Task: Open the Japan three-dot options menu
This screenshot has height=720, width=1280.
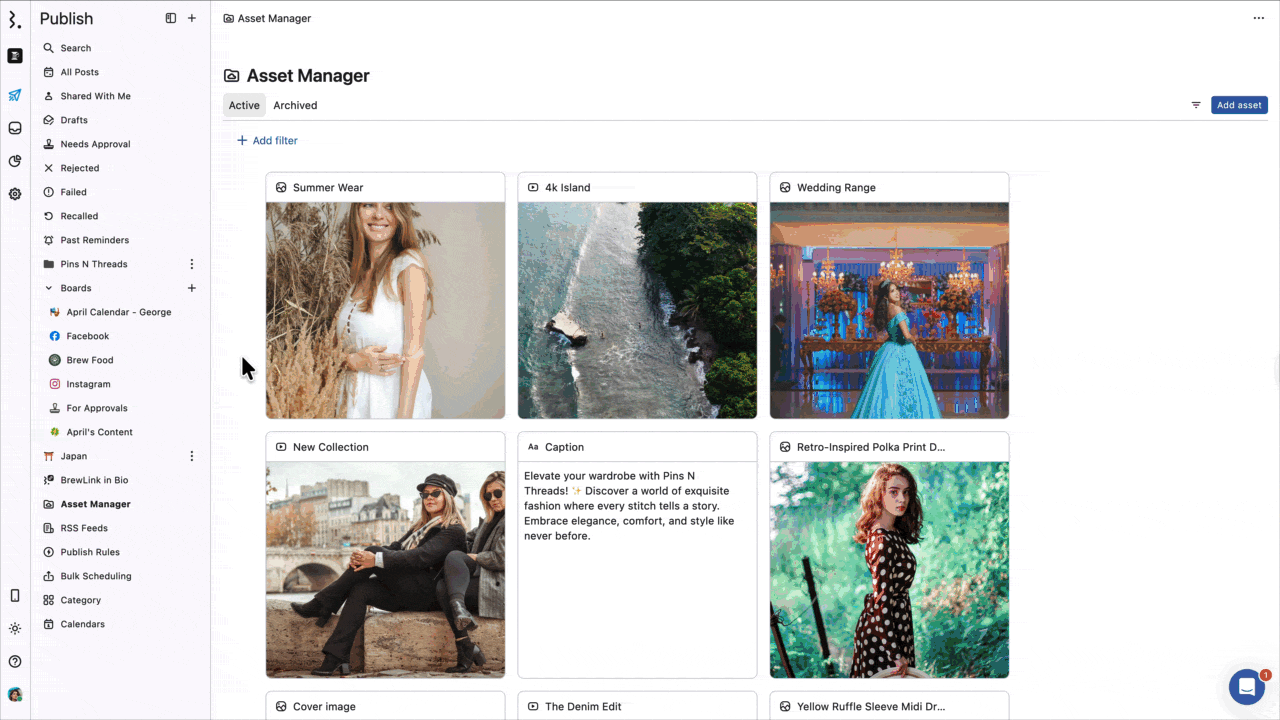Action: pos(192,456)
